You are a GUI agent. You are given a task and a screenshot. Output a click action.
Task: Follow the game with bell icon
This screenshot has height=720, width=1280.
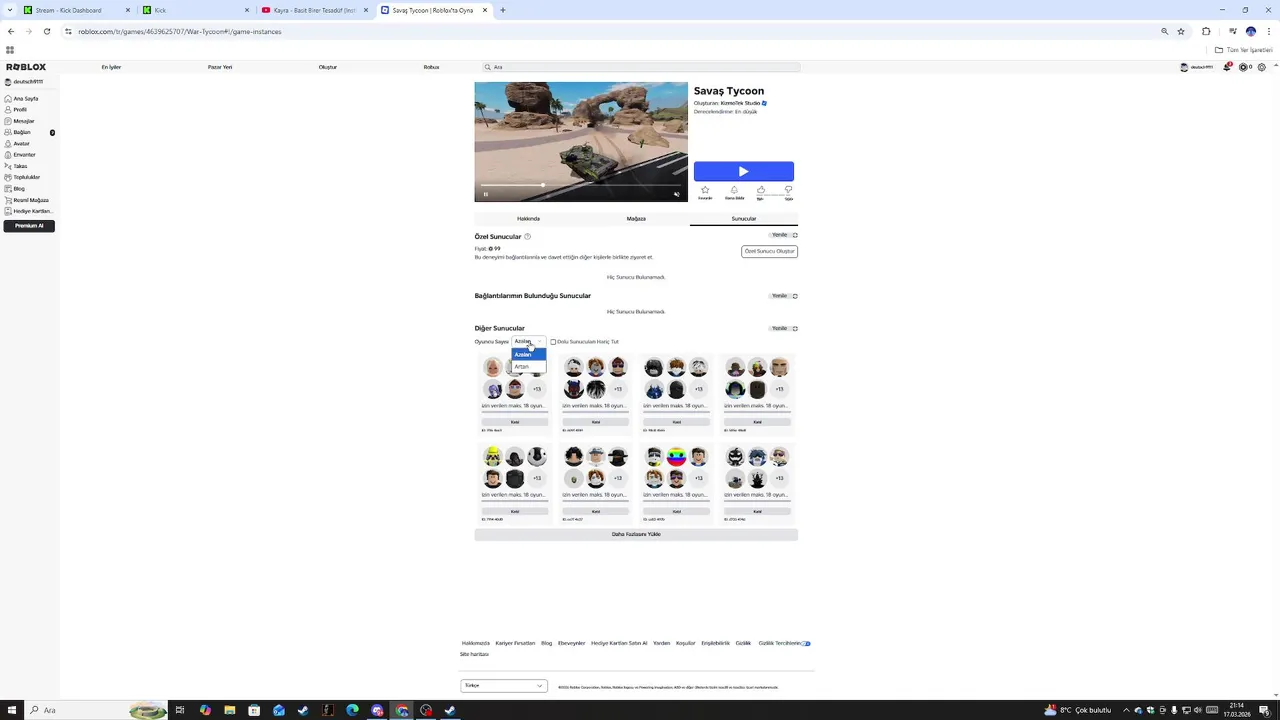coord(734,190)
